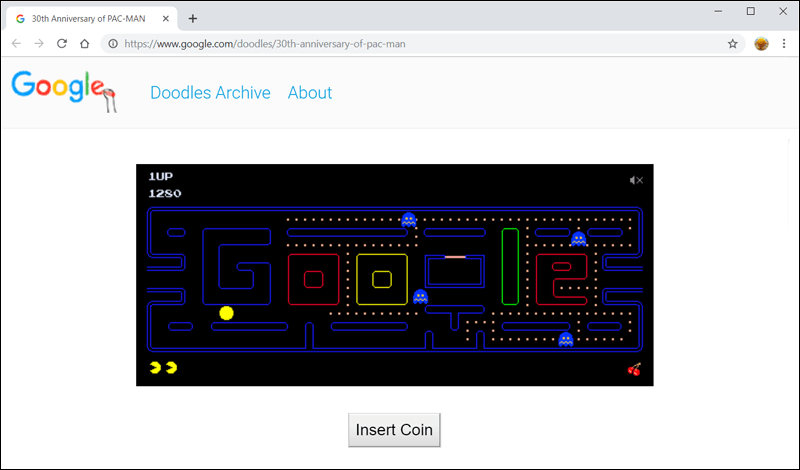Click the red letter O maze block
Viewport: 800px width, 470px height.
(x=314, y=279)
